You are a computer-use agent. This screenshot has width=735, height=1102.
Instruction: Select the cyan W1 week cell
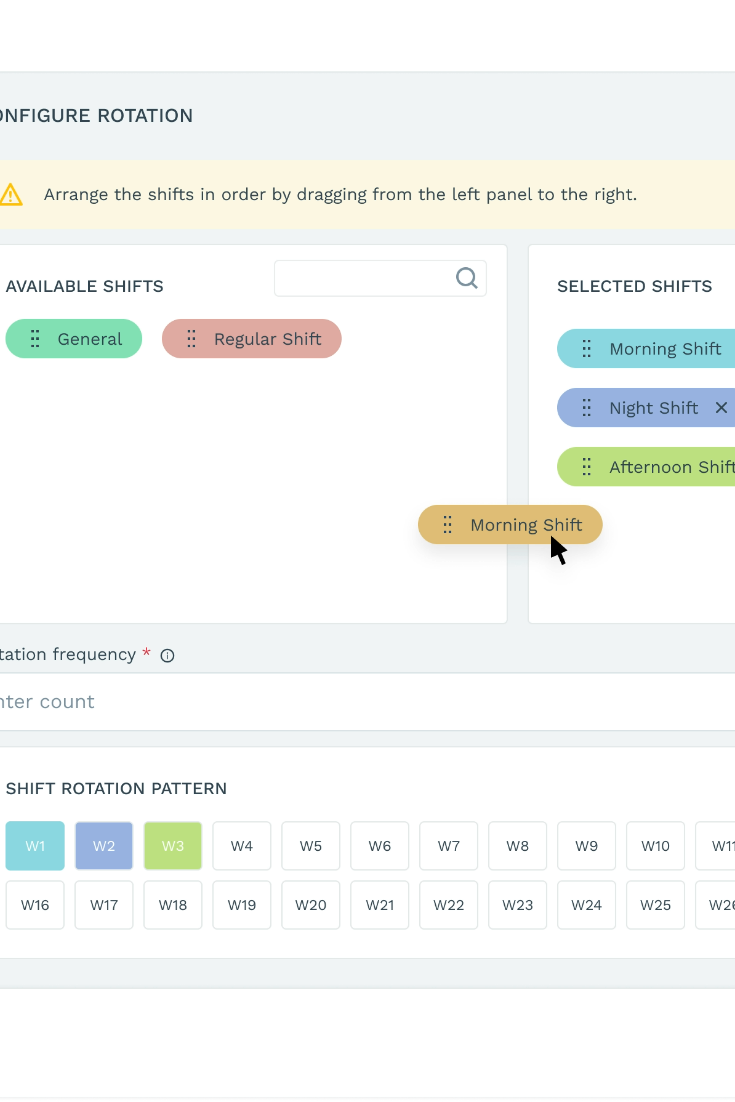tap(35, 846)
